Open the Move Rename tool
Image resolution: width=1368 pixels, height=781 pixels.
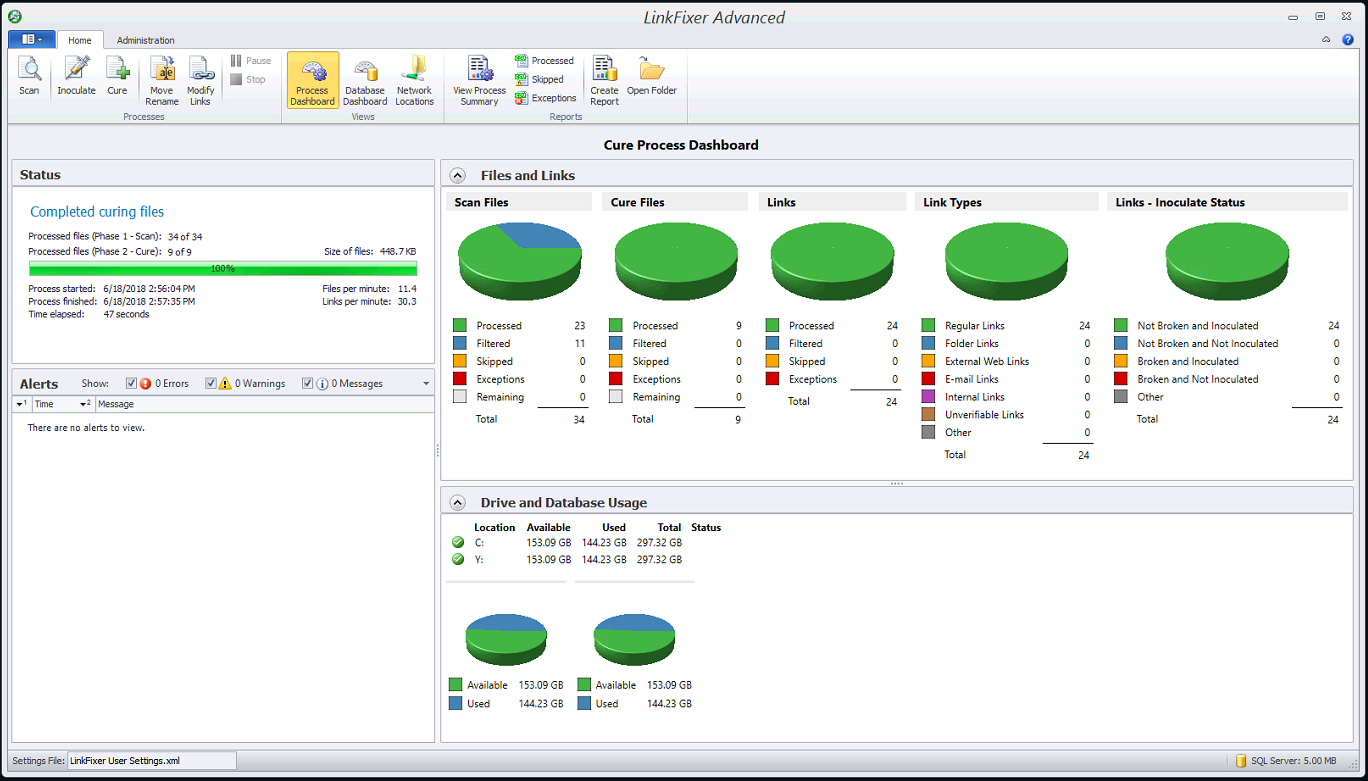click(162, 81)
